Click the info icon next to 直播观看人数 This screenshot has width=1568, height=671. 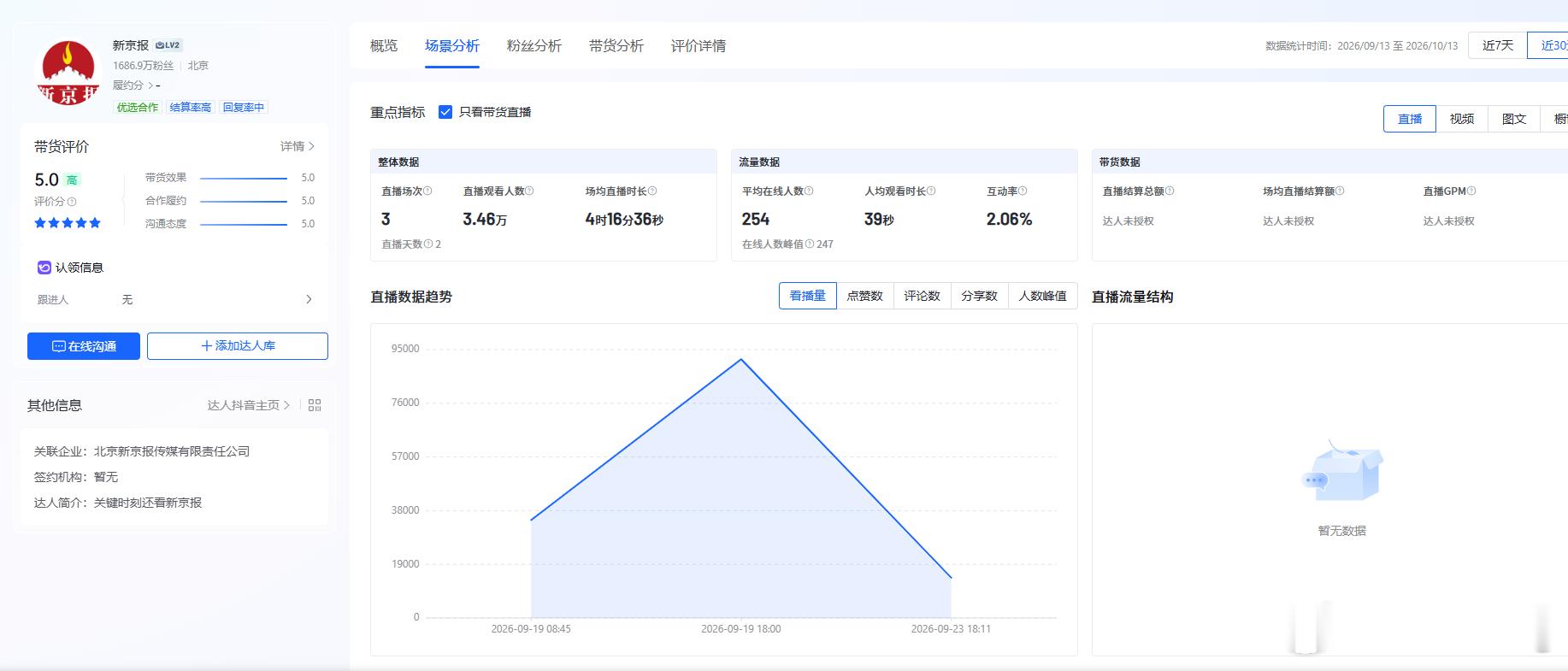tap(529, 191)
